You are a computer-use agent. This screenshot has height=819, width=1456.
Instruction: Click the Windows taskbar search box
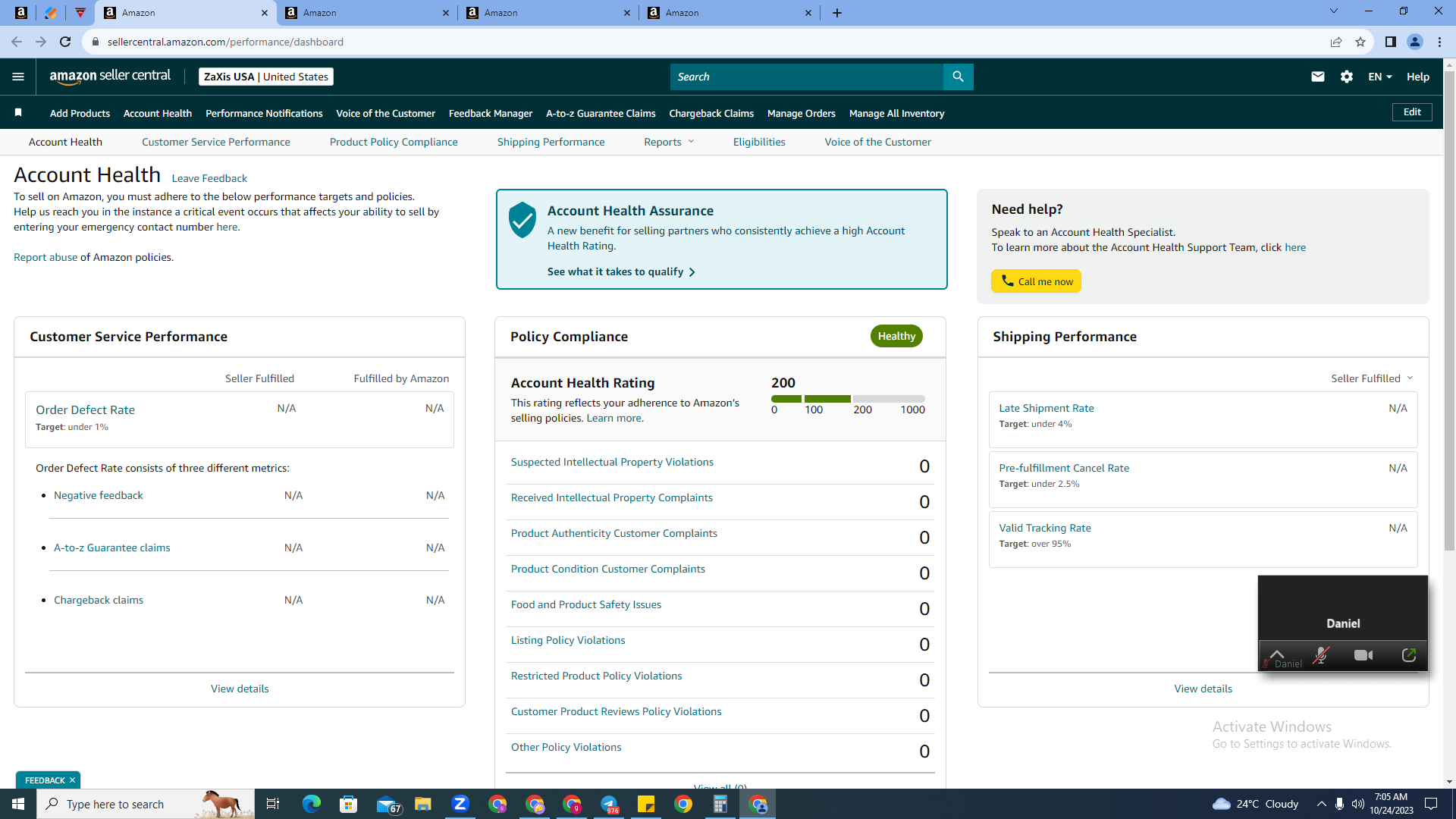click(x=146, y=804)
